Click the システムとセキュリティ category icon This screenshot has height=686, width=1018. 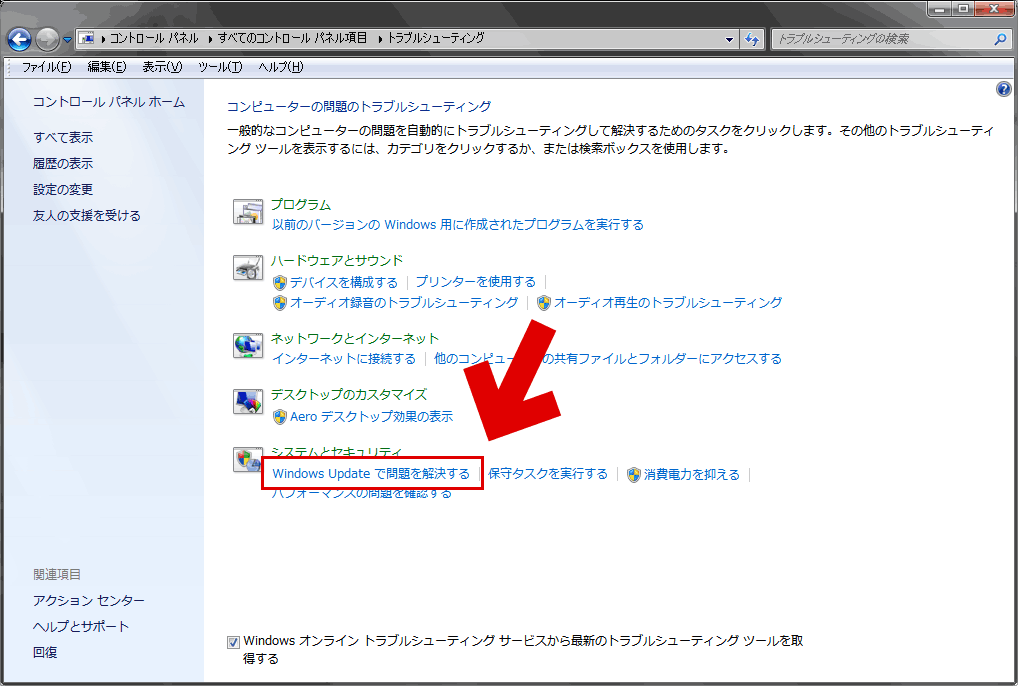[x=247, y=459]
